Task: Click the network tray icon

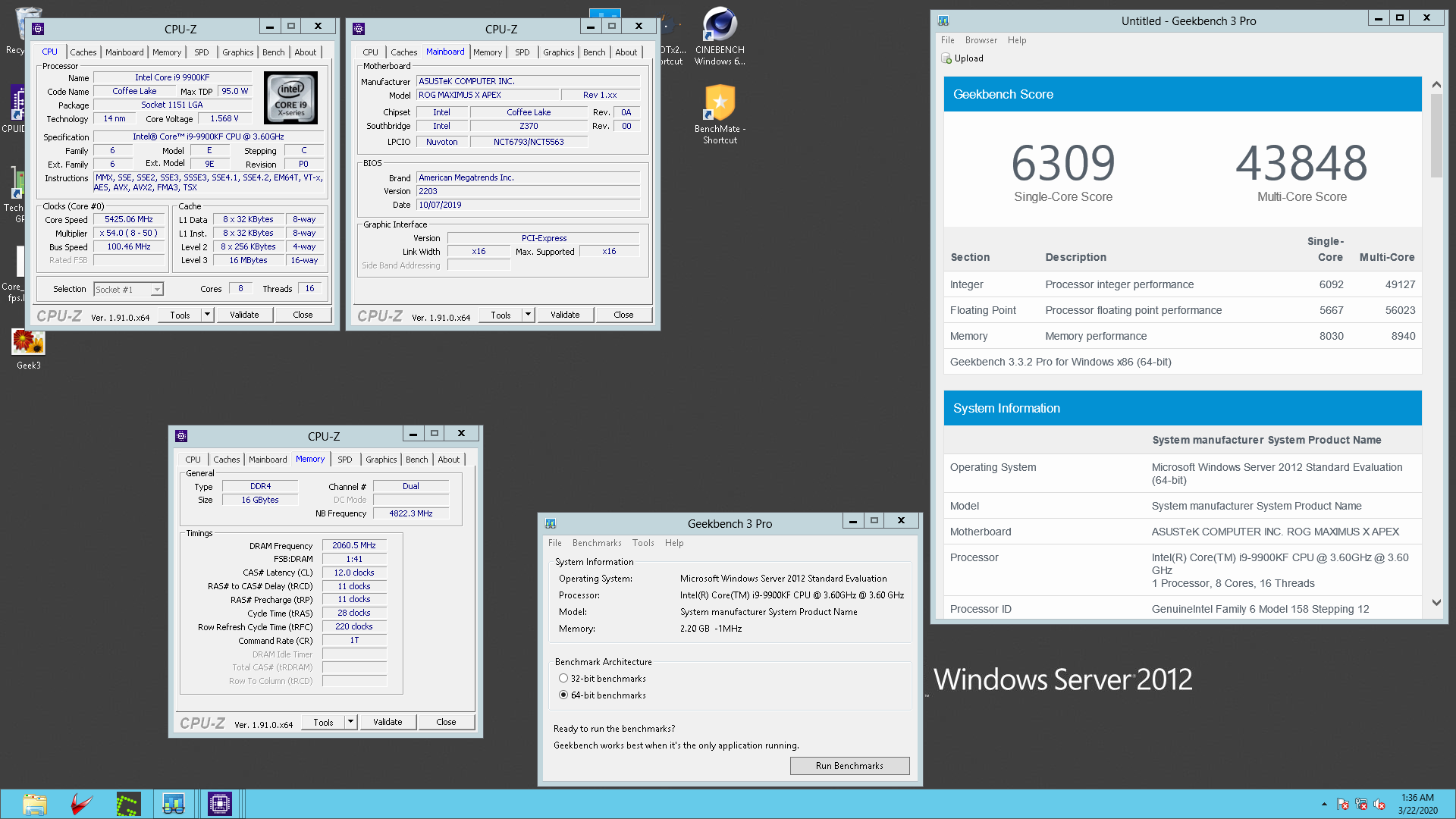Action: coord(1361,804)
